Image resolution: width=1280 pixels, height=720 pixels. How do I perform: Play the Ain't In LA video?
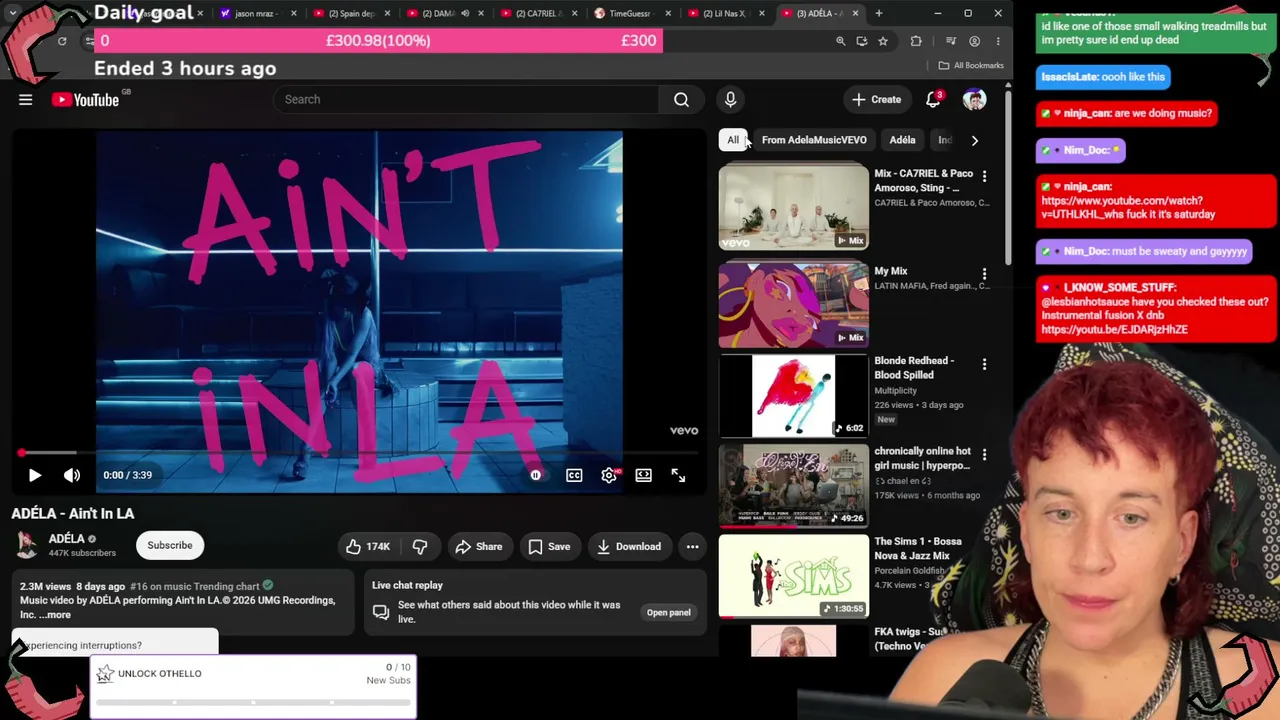point(34,475)
